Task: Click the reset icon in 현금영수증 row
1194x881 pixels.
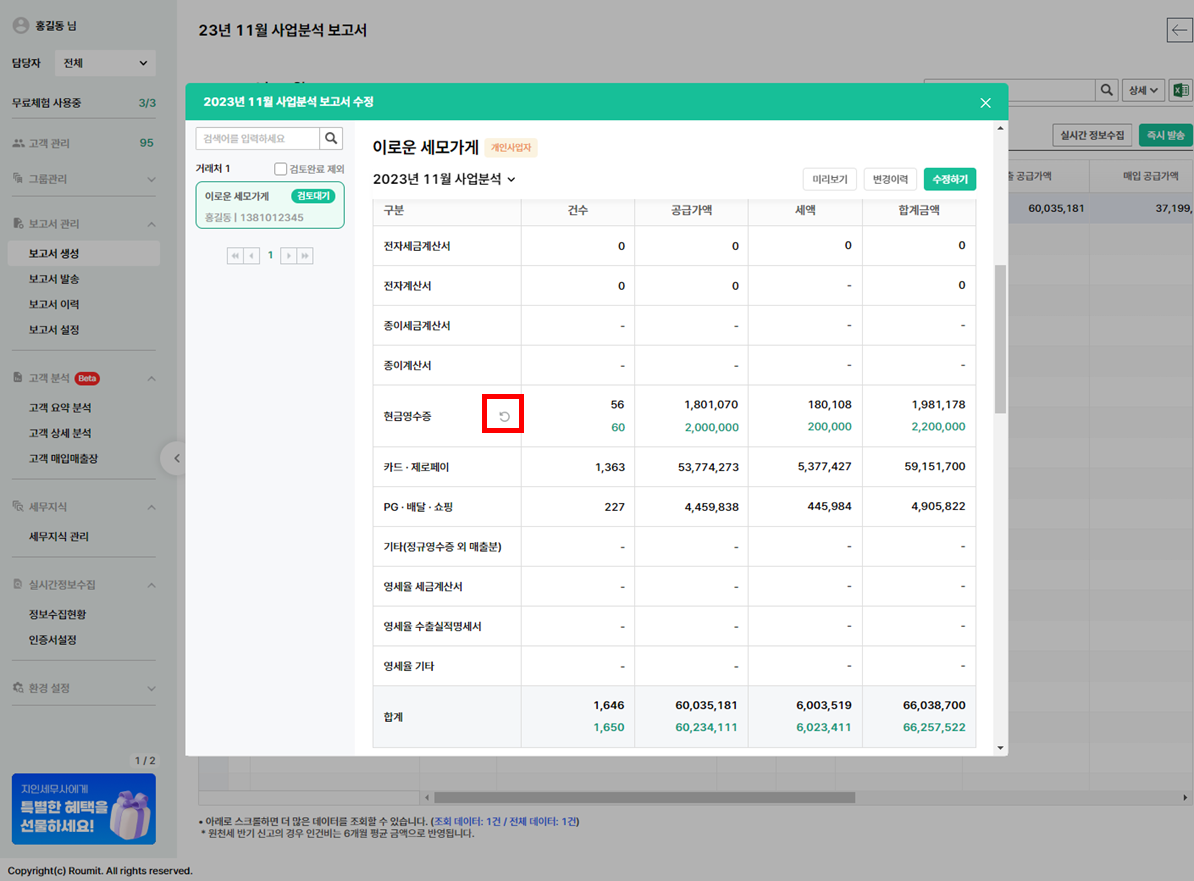Action: coord(504,416)
